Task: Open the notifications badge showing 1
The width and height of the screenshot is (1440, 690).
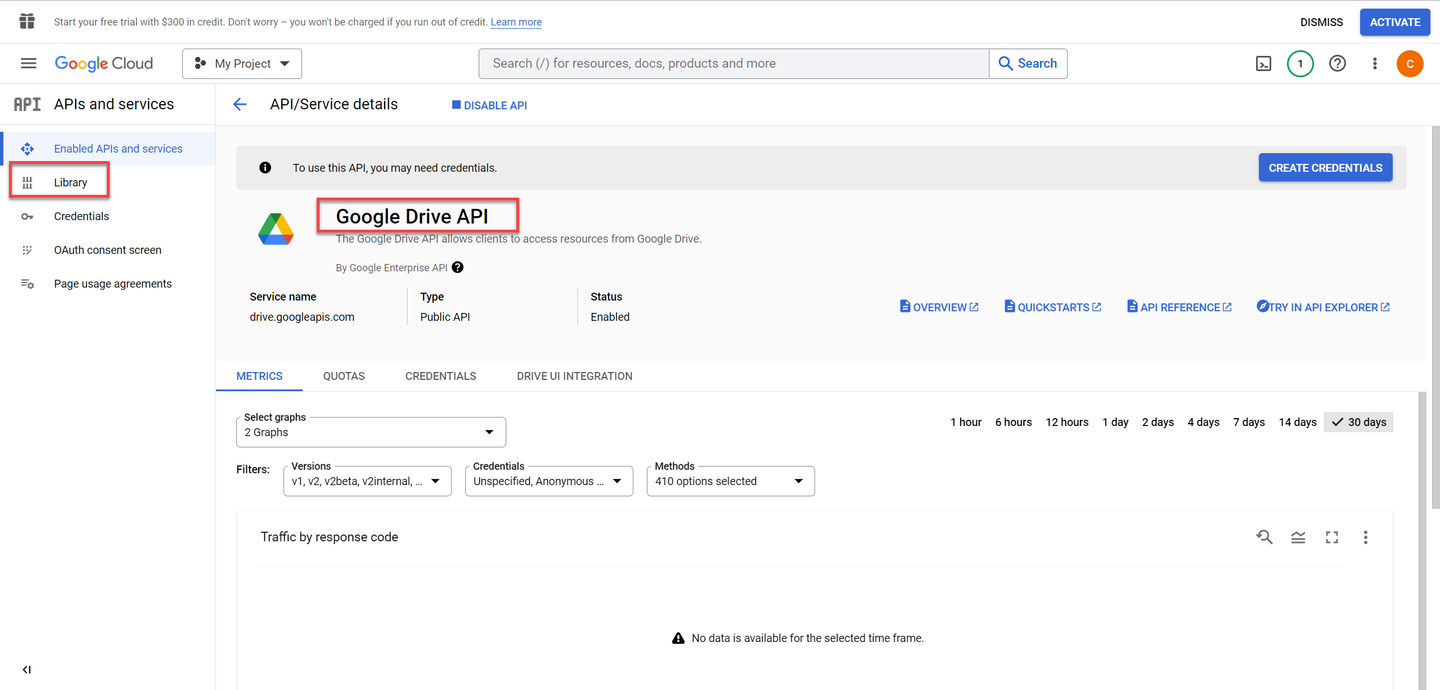Action: (1300, 63)
